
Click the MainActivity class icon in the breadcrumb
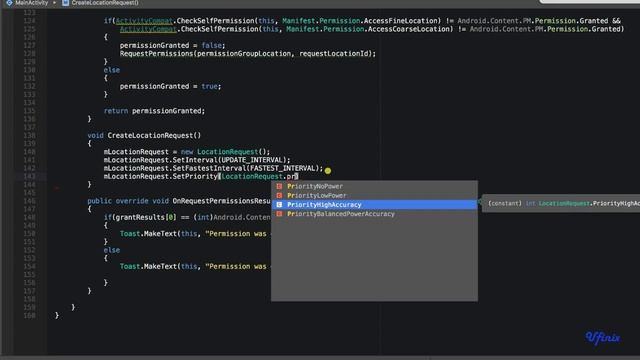(9, 3)
